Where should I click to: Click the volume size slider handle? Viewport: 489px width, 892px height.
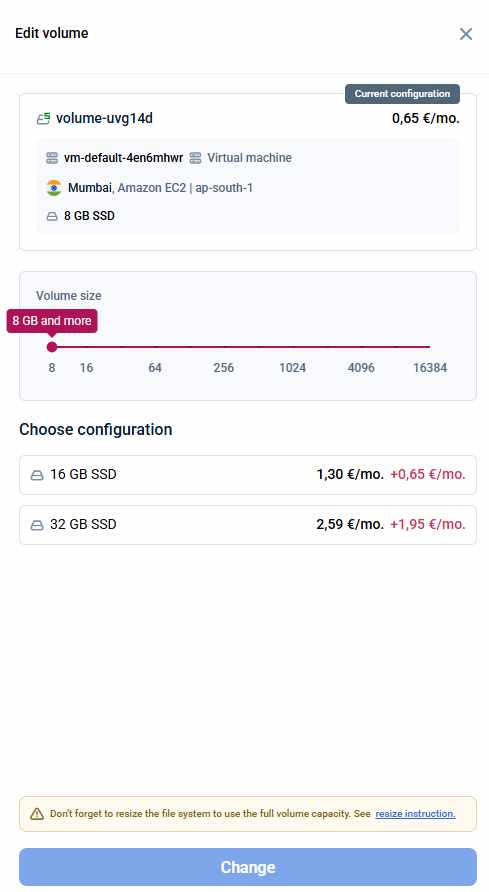pos(52,346)
